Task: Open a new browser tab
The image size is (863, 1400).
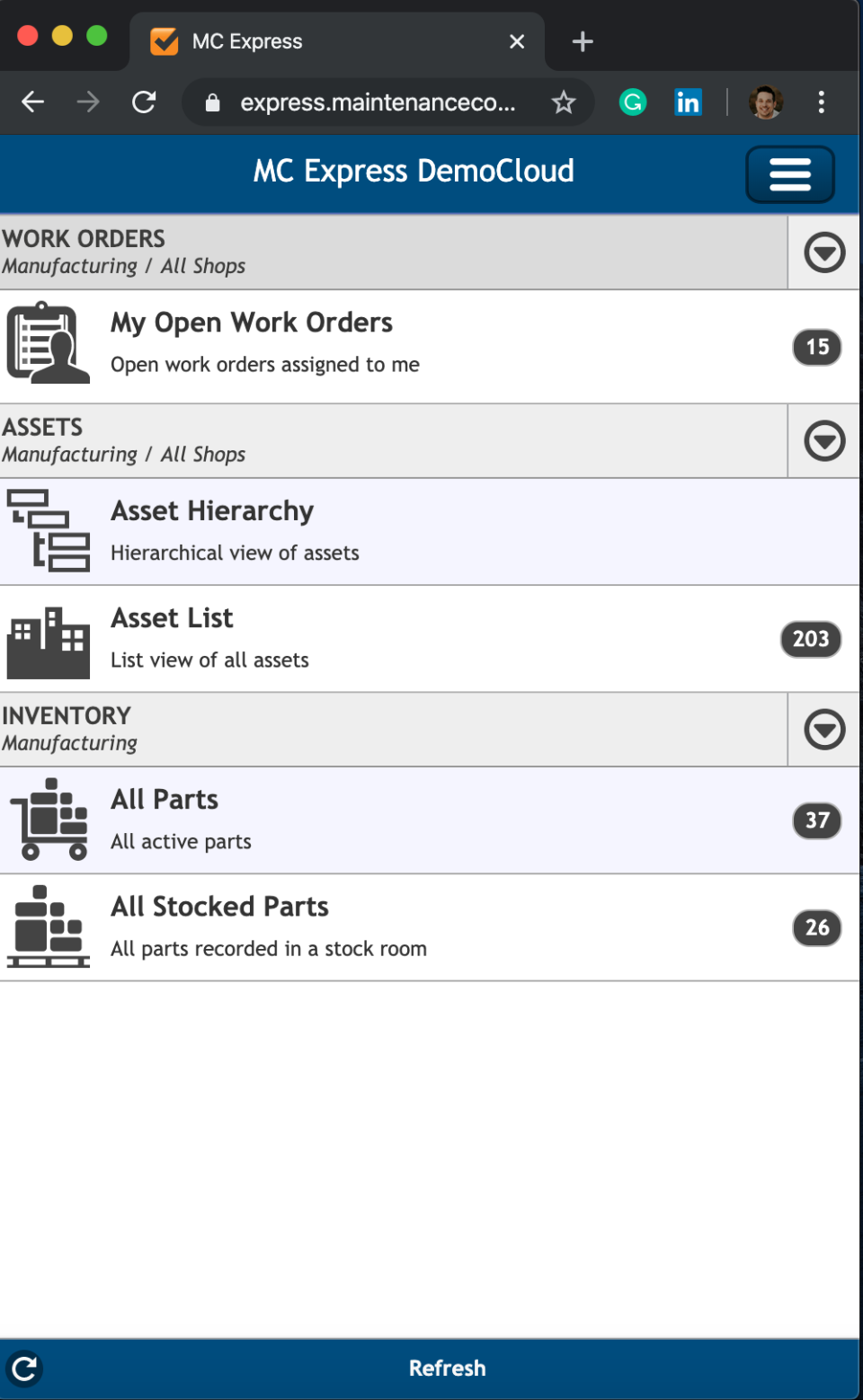Action: coord(583,41)
